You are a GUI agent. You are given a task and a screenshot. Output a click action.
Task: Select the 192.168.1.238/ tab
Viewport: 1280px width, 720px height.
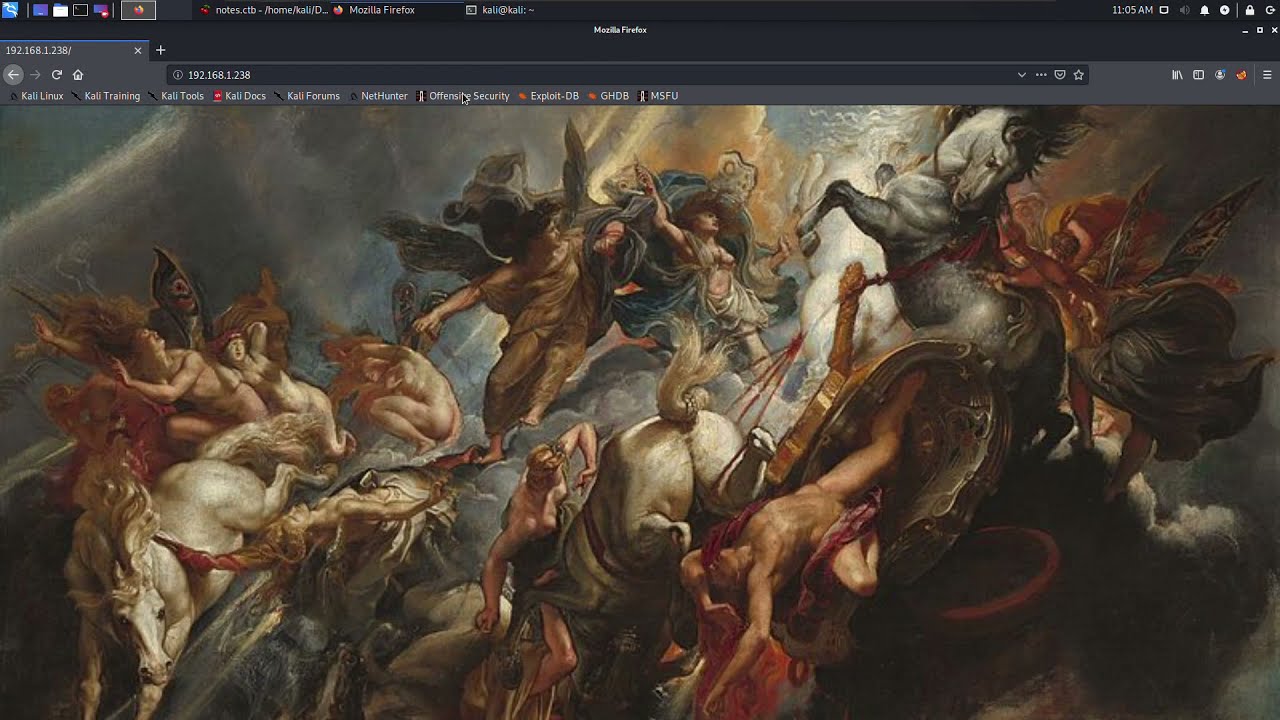(x=74, y=50)
